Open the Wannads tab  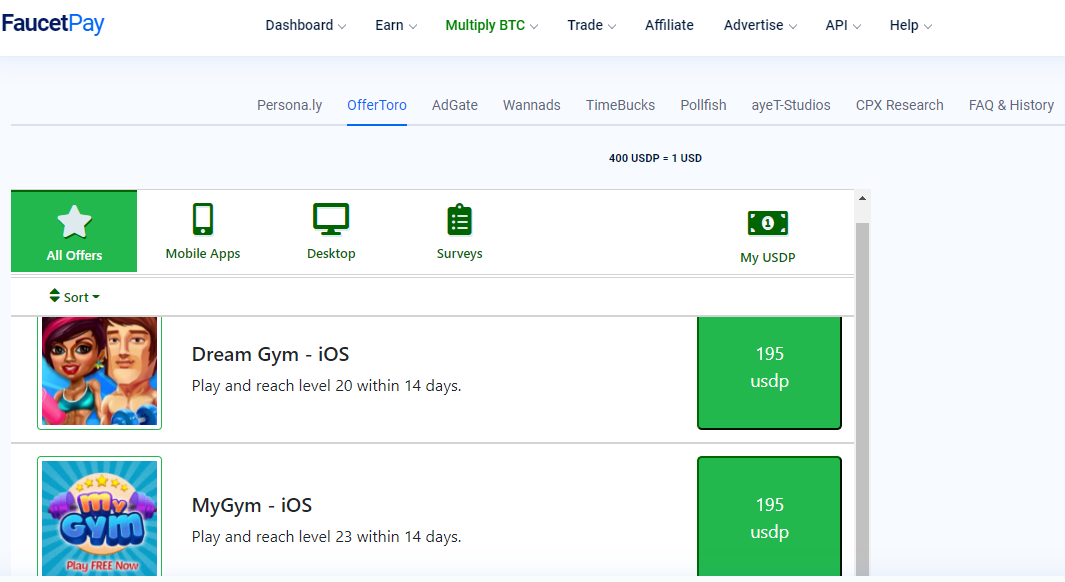tap(532, 105)
